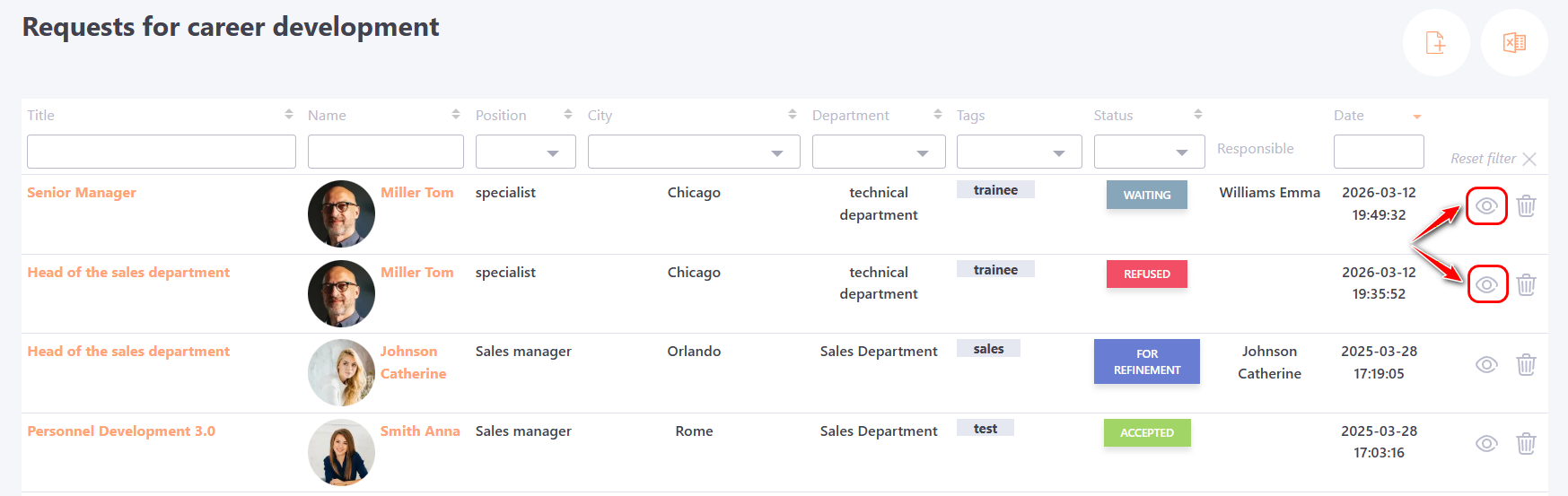Open the Position filter dropdown

tap(526, 152)
